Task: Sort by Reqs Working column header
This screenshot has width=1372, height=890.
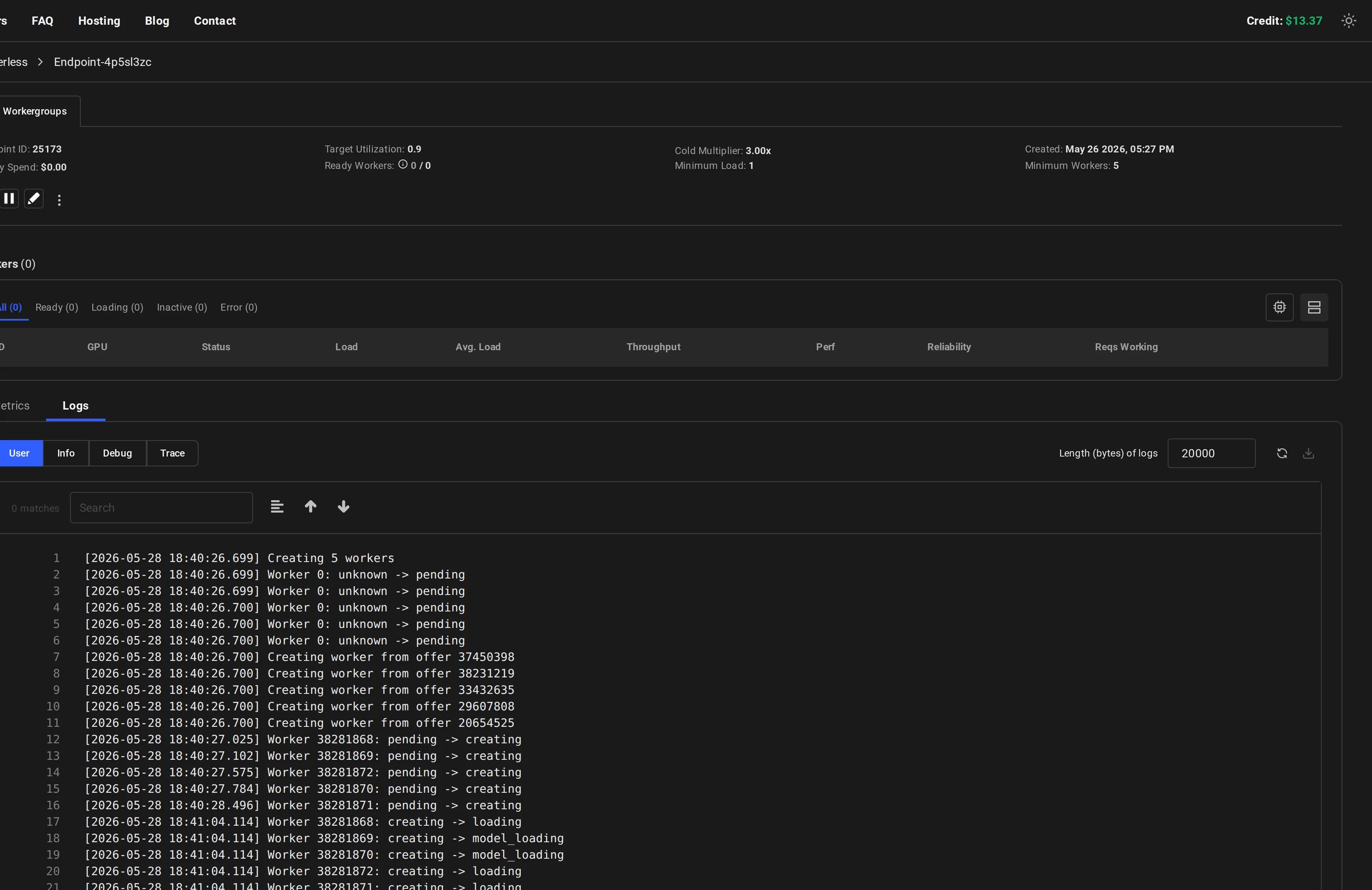Action: pos(1126,347)
